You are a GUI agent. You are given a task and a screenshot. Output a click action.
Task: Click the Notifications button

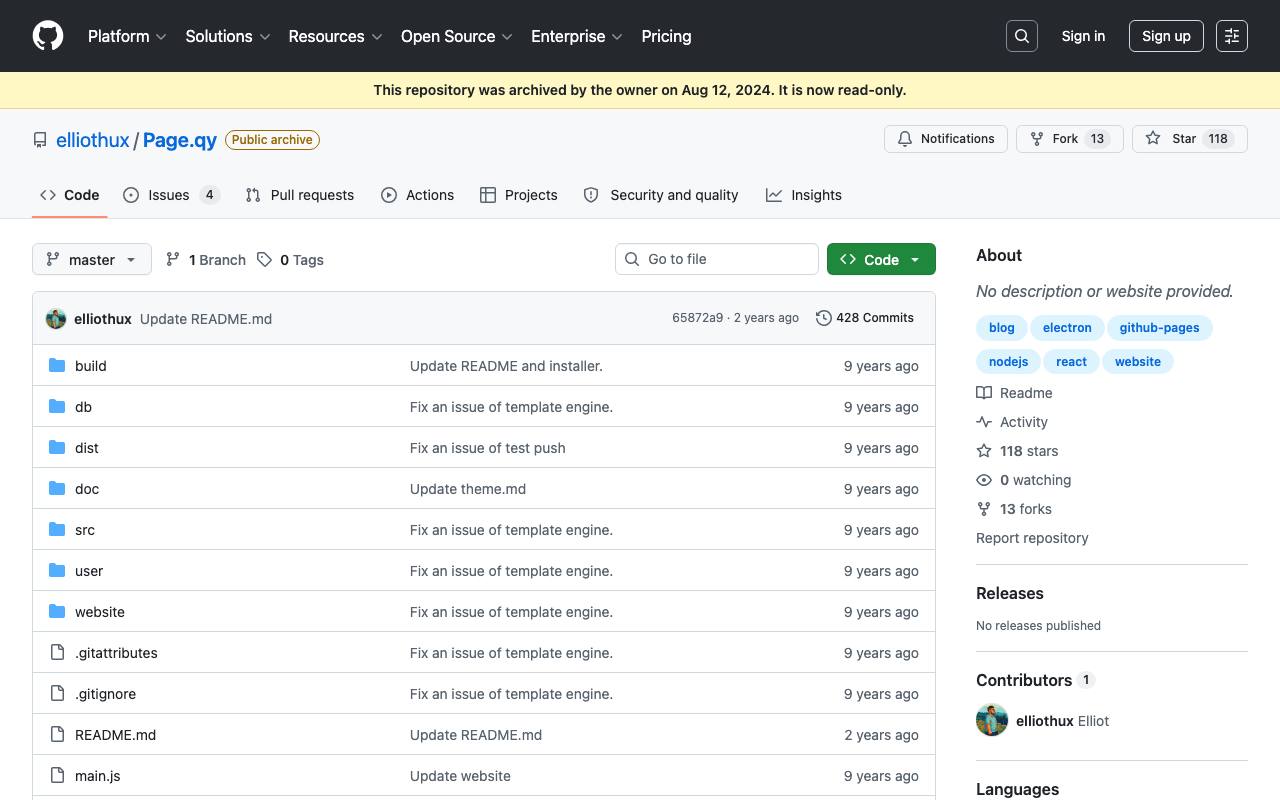(946, 139)
